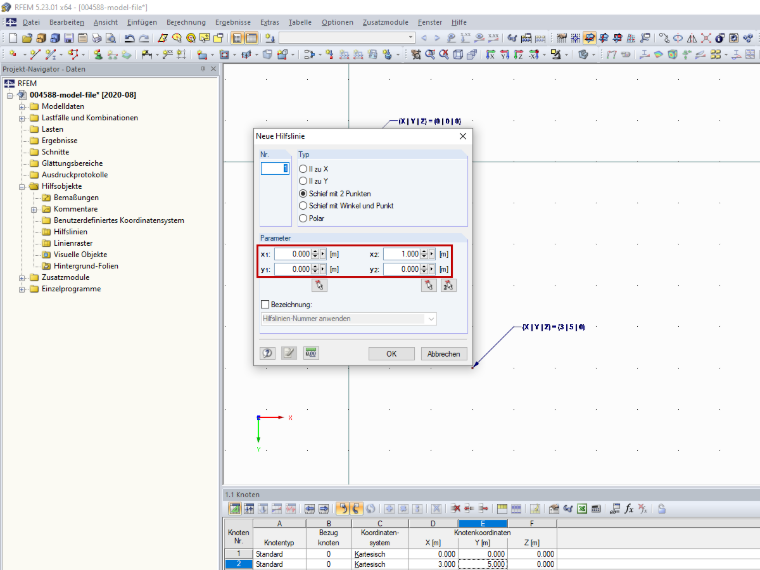Image resolution: width=760 pixels, height=570 pixels.
Task: Redo the last action
Action: (144, 38)
